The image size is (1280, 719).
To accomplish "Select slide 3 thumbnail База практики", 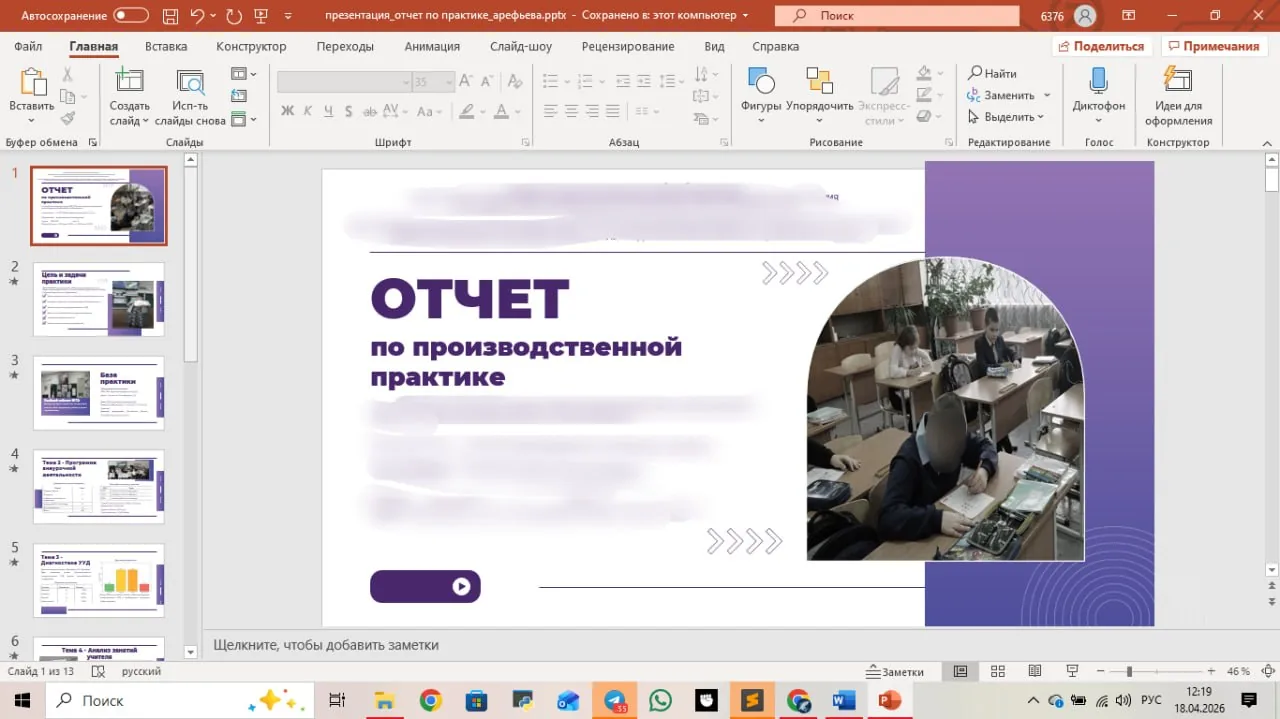I will click(x=98, y=392).
